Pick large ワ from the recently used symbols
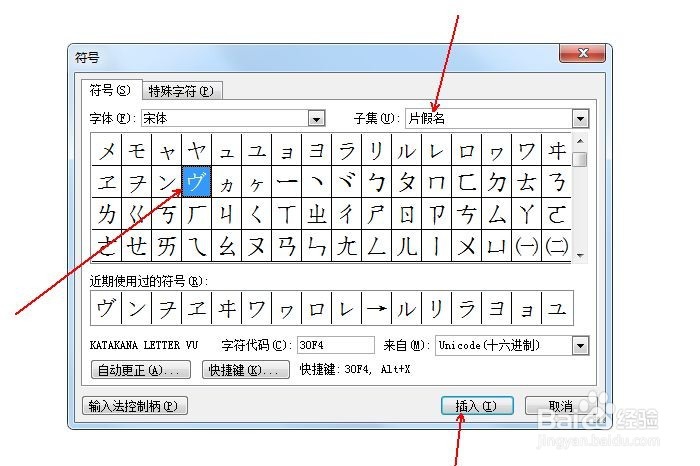This screenshot has width=700, height=466. pos(256,308)
